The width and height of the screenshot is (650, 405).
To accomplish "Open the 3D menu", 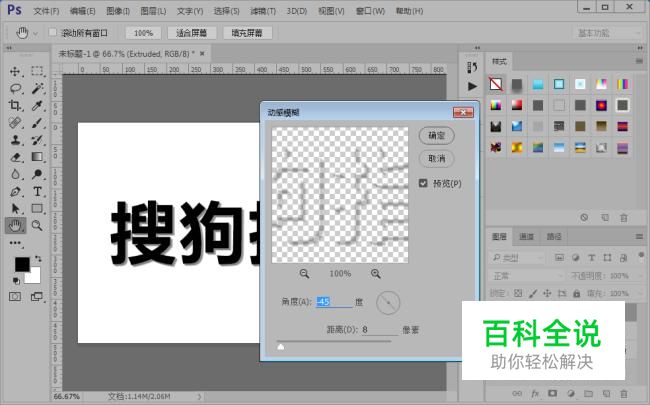I will pos(296,11).
